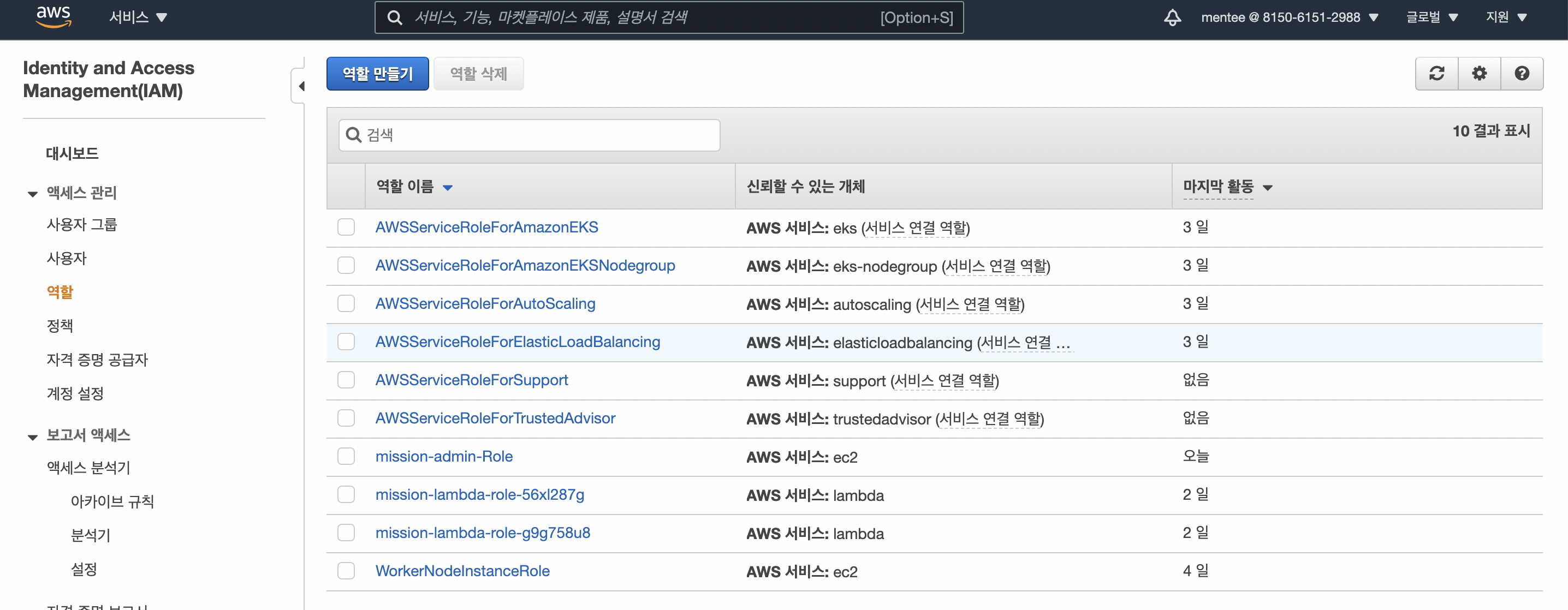
Task: Open 자격 증명 공급자 in sidebar
Action: click(x=97, y=360)
